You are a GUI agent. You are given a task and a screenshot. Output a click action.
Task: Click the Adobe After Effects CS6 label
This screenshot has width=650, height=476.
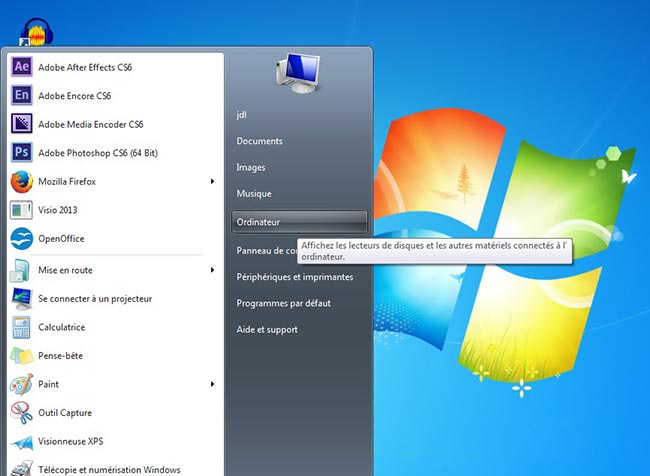click(85, 67)
